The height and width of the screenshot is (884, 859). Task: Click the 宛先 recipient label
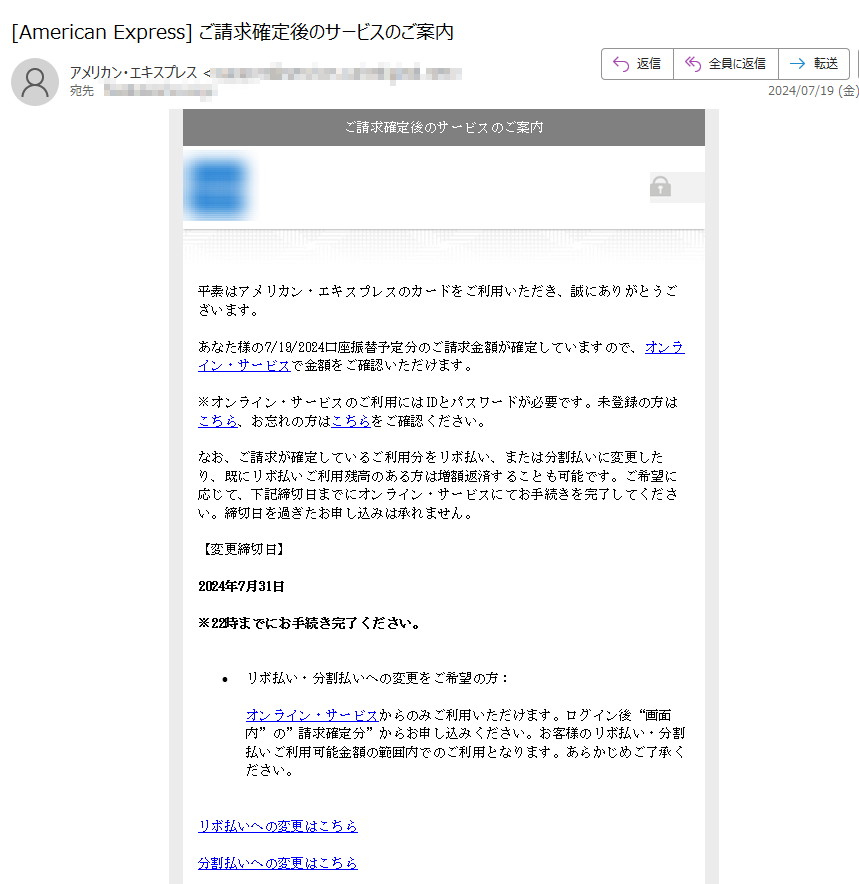pyautogui.click(x=82, y=91)
